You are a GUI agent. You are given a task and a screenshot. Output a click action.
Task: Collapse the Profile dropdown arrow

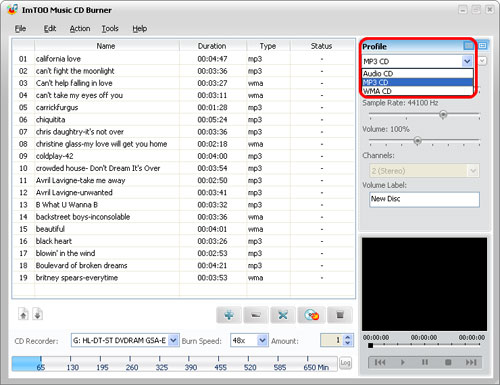pos(467,61)
